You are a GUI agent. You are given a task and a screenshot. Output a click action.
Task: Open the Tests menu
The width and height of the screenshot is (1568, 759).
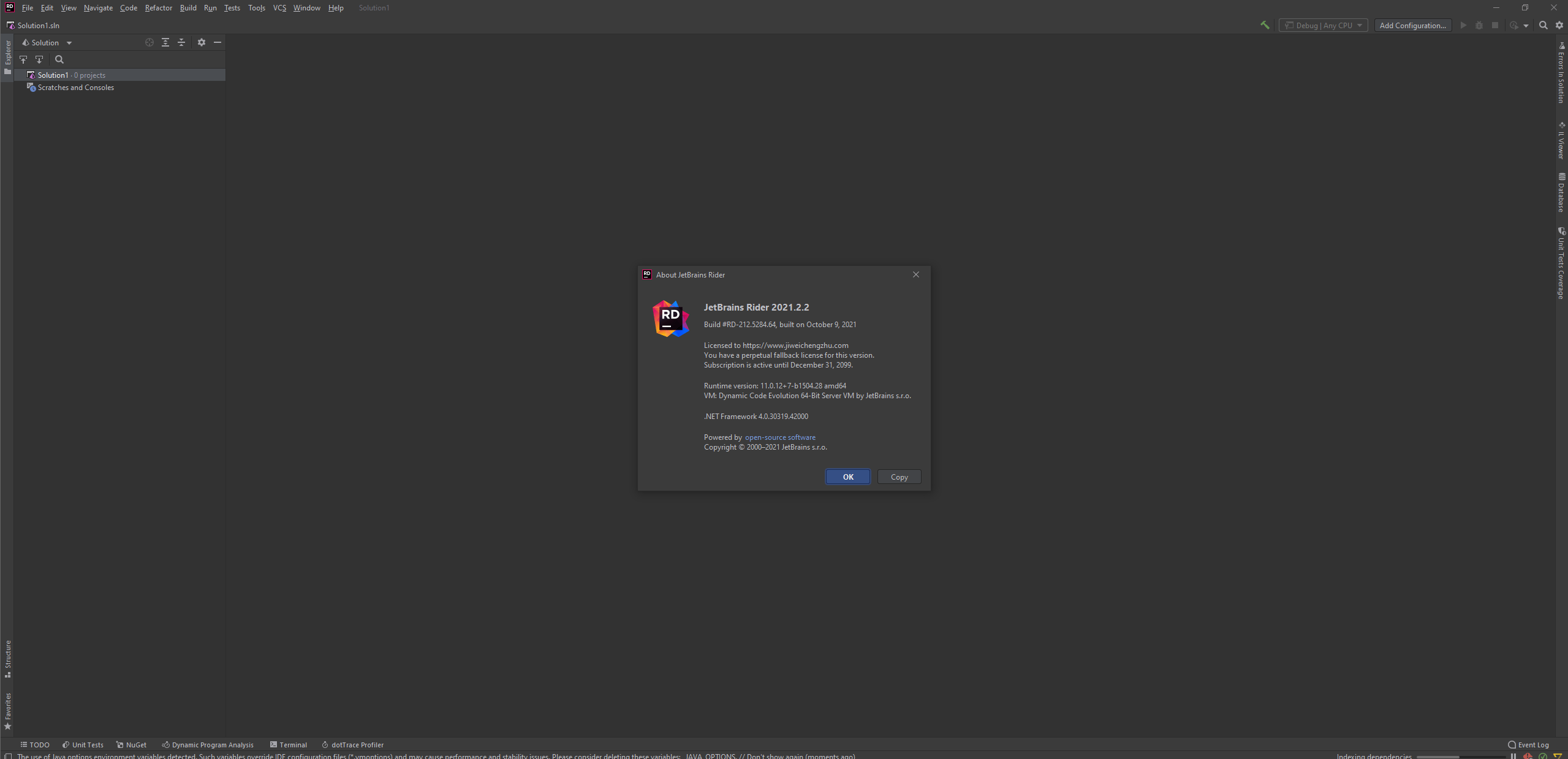(232, 8)
